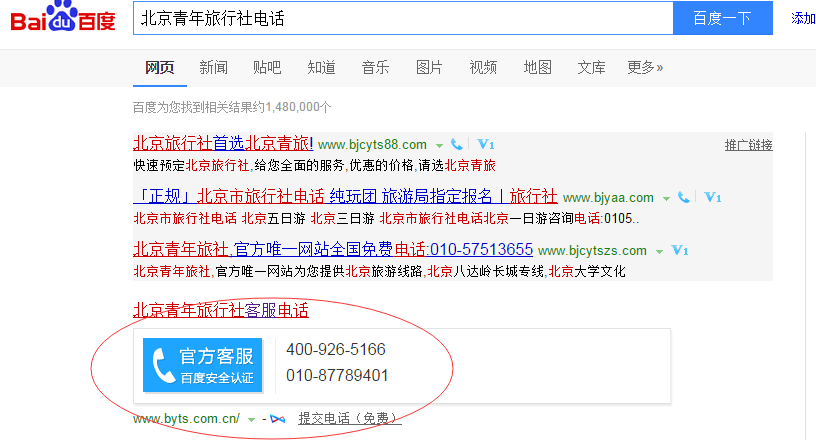Image resolution: width=816 pixels, height=440 pixels.
Task: Switch to the 图片 images tab
Action: pyautogui.click(x=429, y=67)
